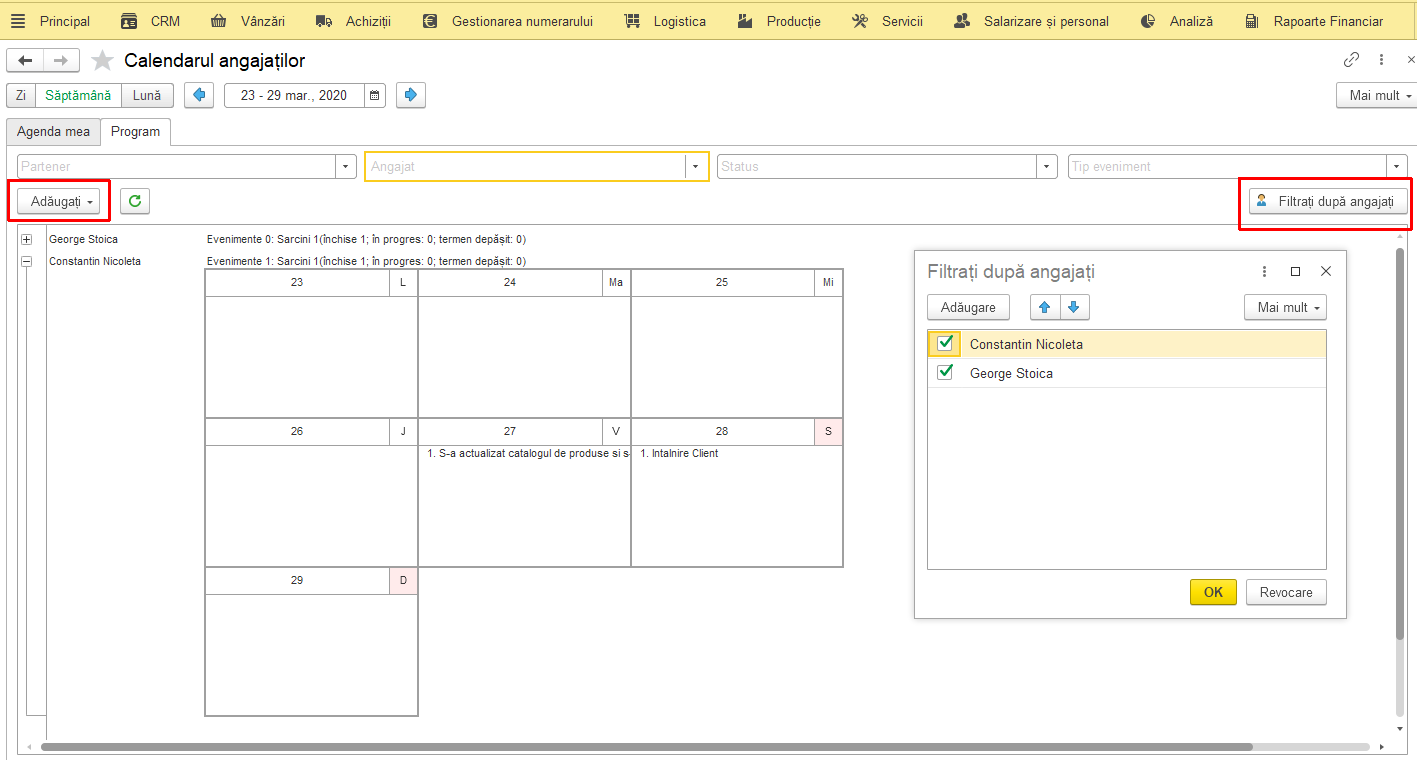
Task: Click the horizontal scrollbar at bottom
Action: pyautogui.click(x=646, y=747)
